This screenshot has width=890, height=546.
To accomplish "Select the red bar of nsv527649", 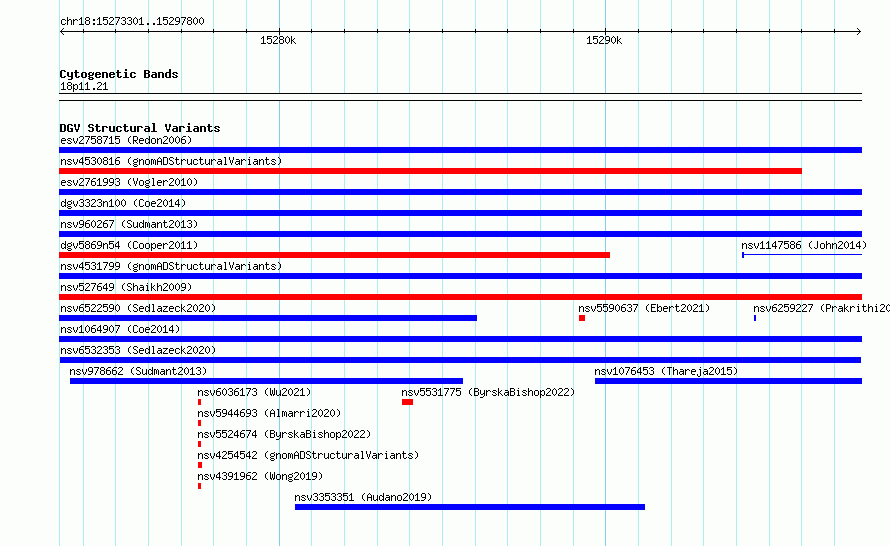I will (460, 297).
